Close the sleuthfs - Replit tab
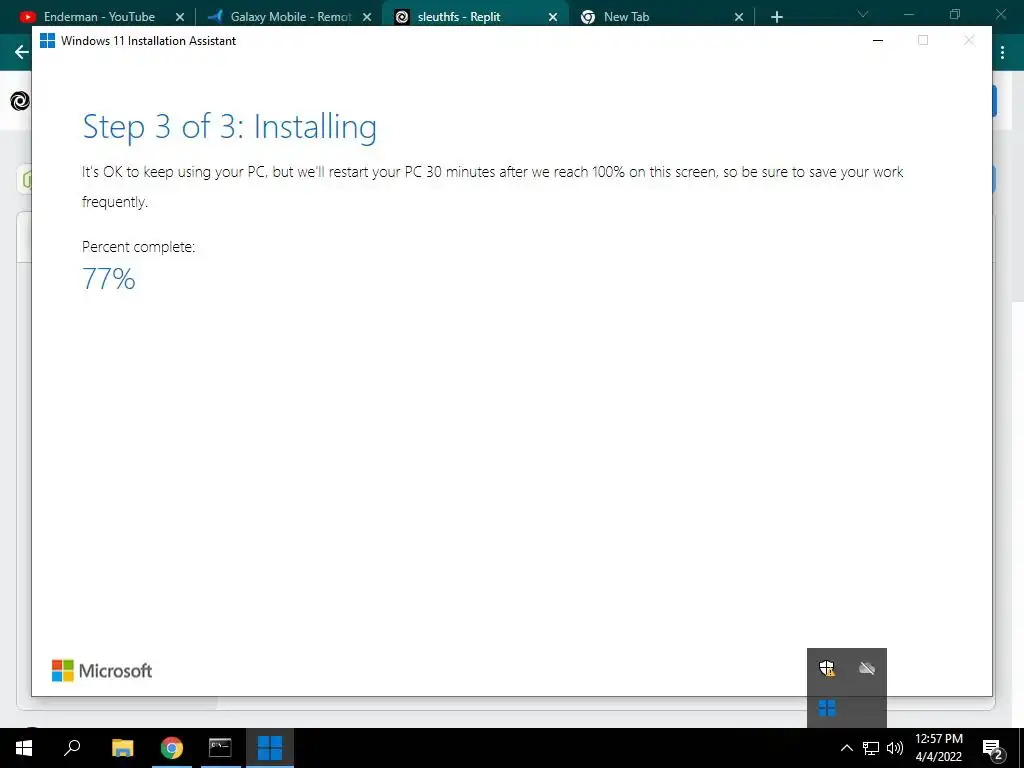Screen dimensions: 1024x768 [553, 17]
